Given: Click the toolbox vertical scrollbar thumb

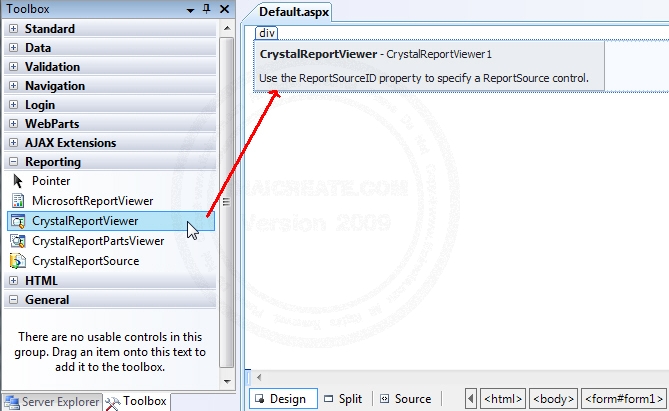Looking at the screenshot, I should tap(227, 202).
